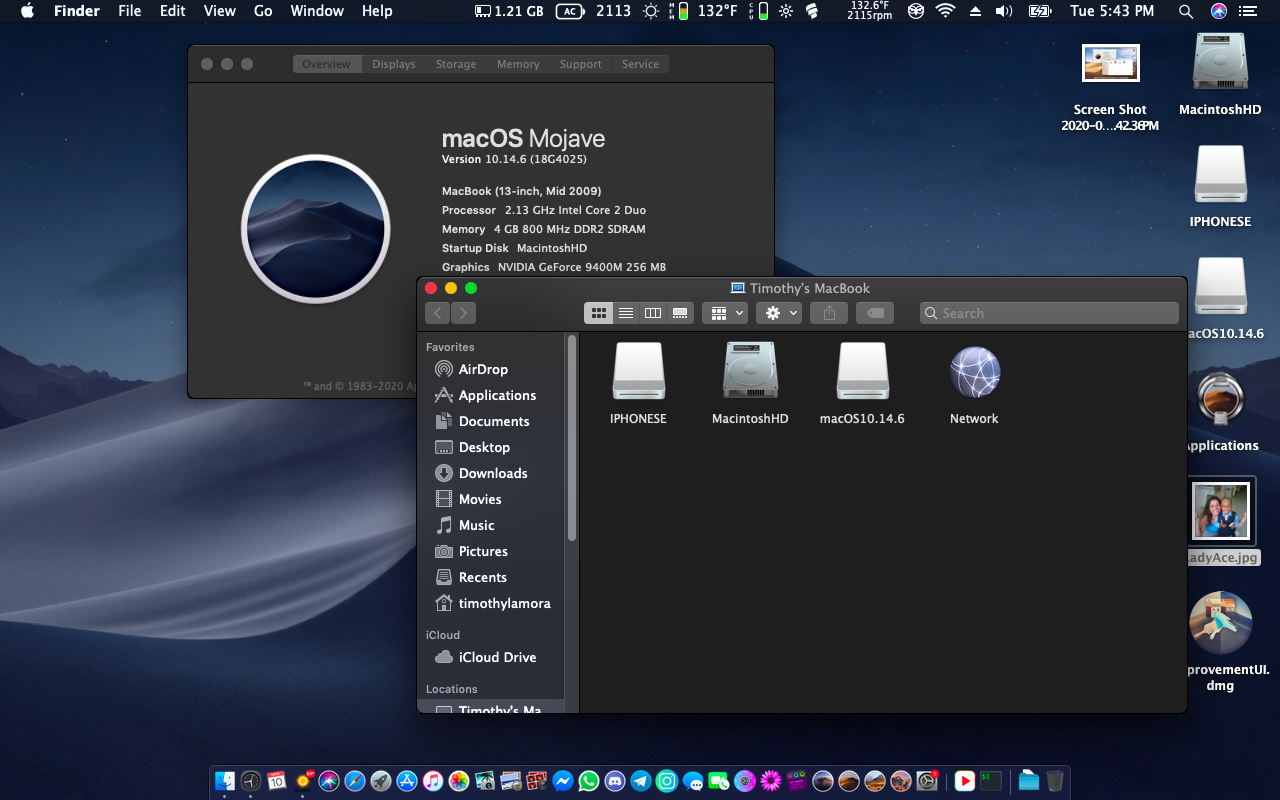Open Notification Center in menu bar
Image resolution: width=1280 pixels, height=800 pixels.
pos(1247,11)
